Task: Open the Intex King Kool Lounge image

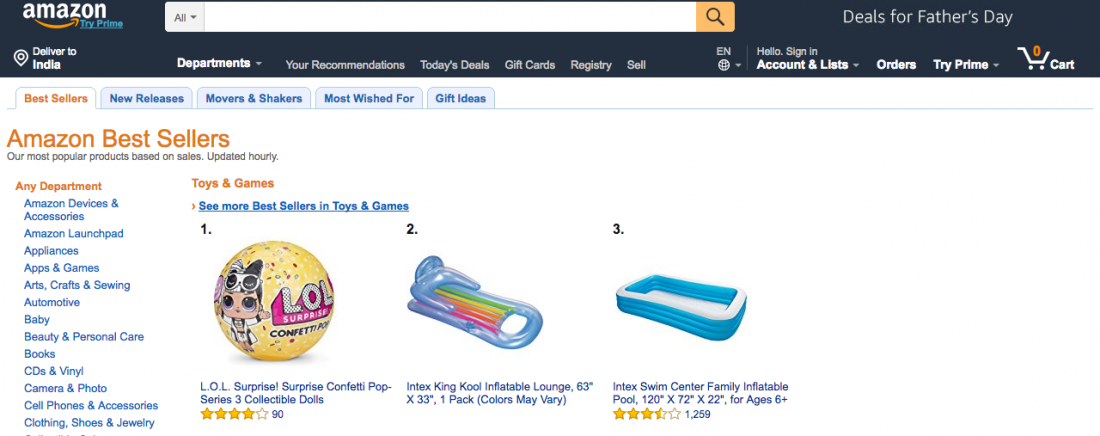Action: (474, 300)
